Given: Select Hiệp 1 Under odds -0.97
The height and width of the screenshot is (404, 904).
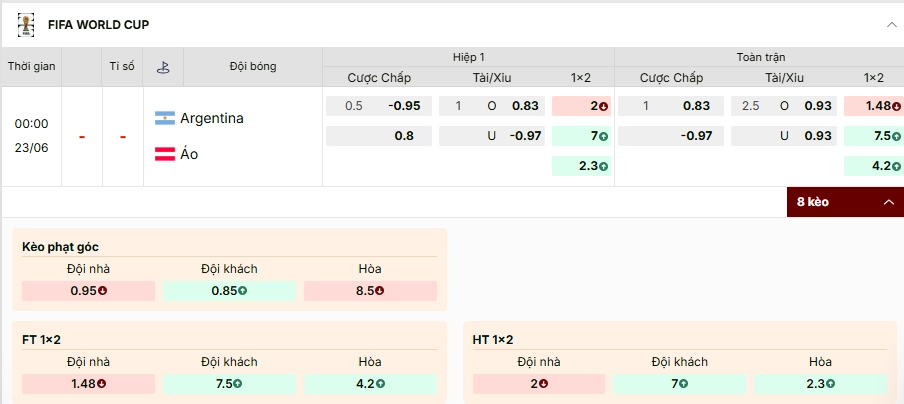Looking at the screenshot, I should click(492, 136).
